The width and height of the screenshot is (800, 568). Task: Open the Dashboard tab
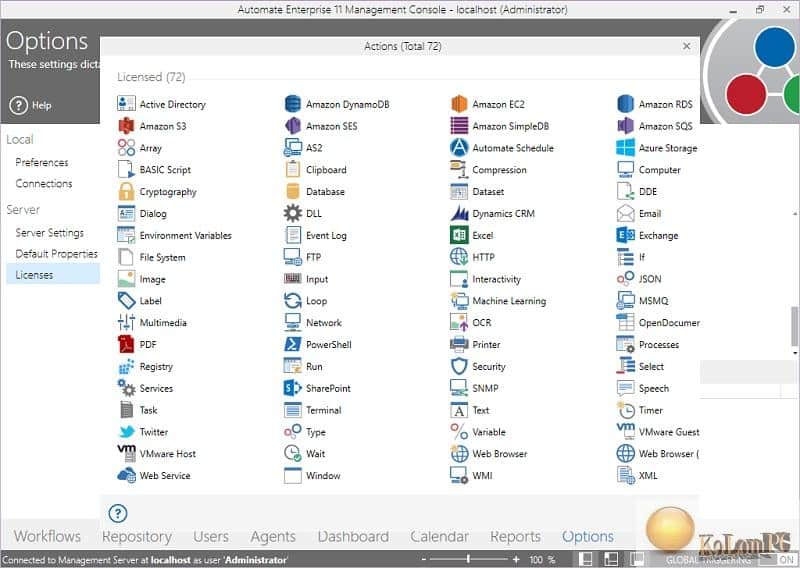coord(353,536)
